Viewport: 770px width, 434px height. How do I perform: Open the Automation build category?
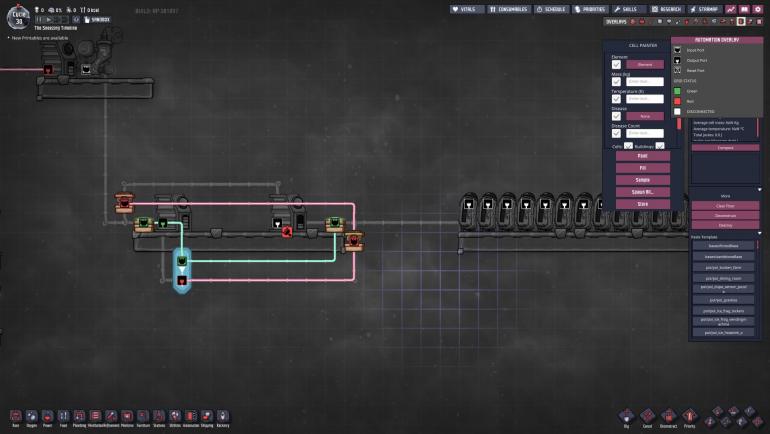click(x=190, y=415)
